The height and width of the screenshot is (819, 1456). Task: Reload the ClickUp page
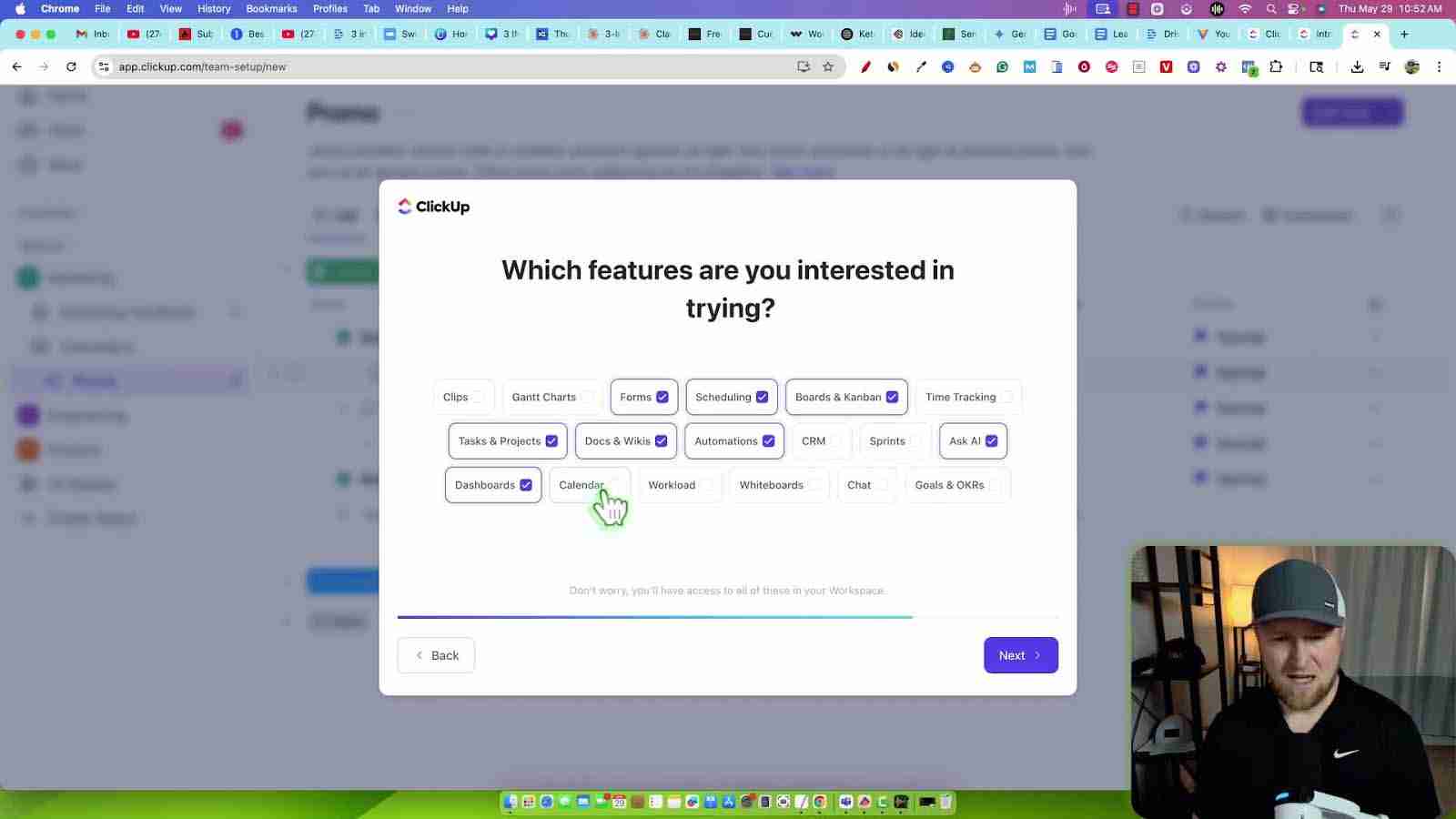71,66
